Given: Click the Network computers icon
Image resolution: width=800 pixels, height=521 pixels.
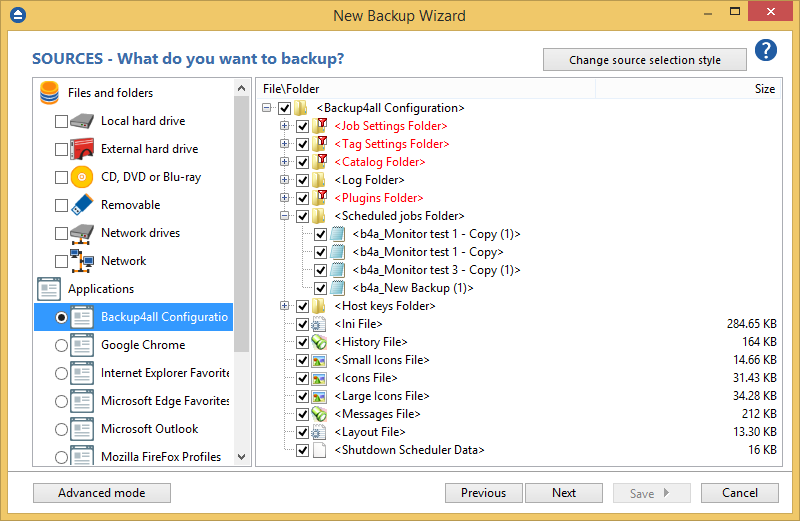Looking at the screenshot, I should coord(82,261).
